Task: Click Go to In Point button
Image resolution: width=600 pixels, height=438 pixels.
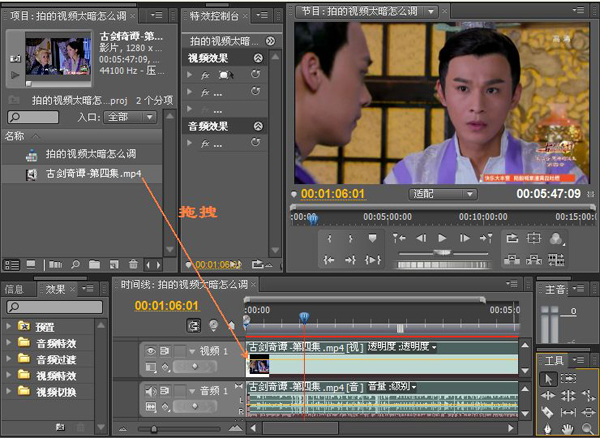Action: point(329,260)
